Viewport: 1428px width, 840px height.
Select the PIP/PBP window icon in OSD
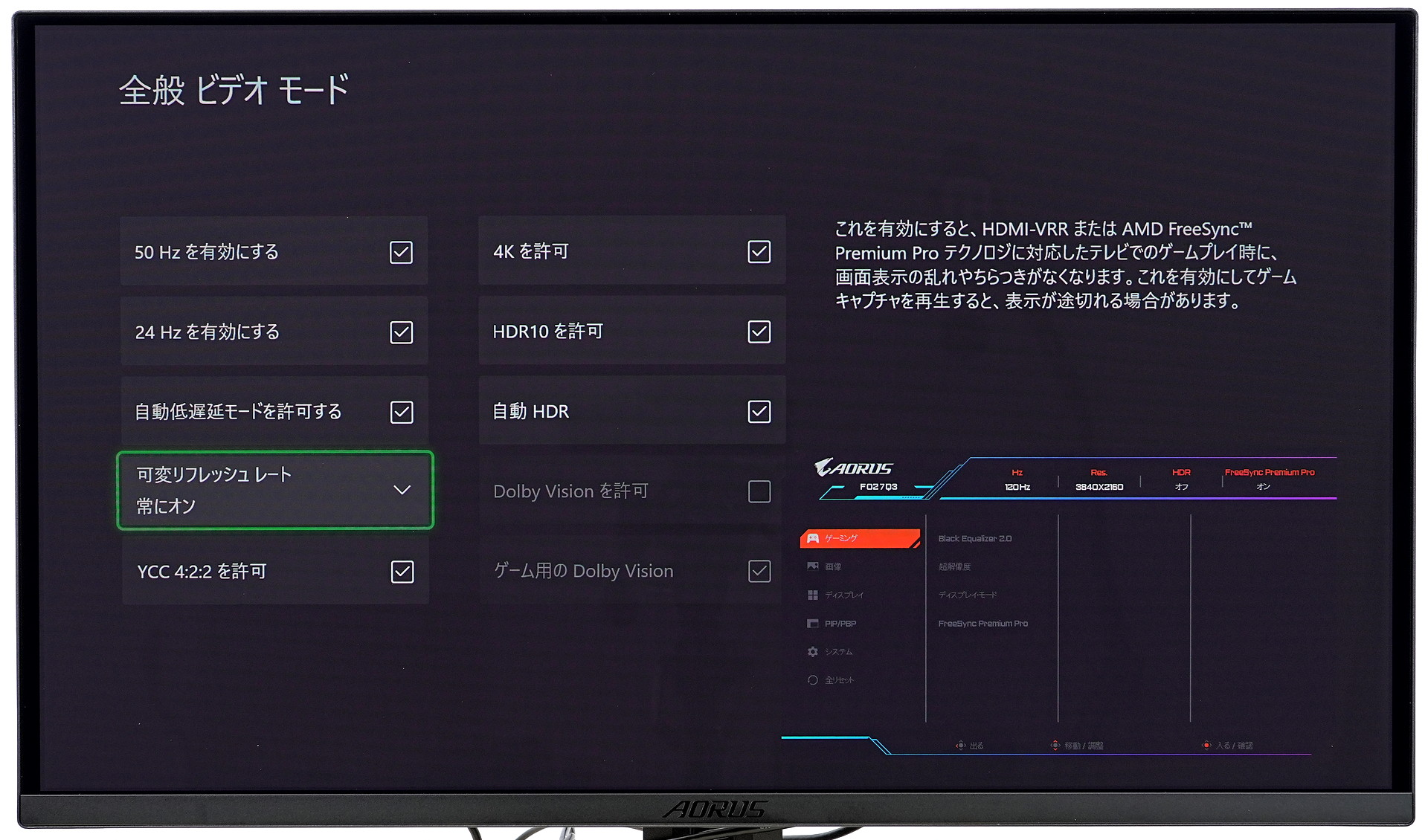tap(813, 623)
